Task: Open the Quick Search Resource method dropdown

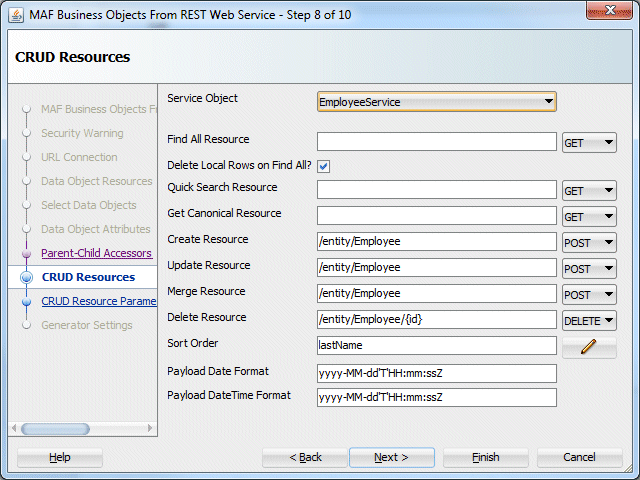Action: pyautogui.click(x=589, y=191)
